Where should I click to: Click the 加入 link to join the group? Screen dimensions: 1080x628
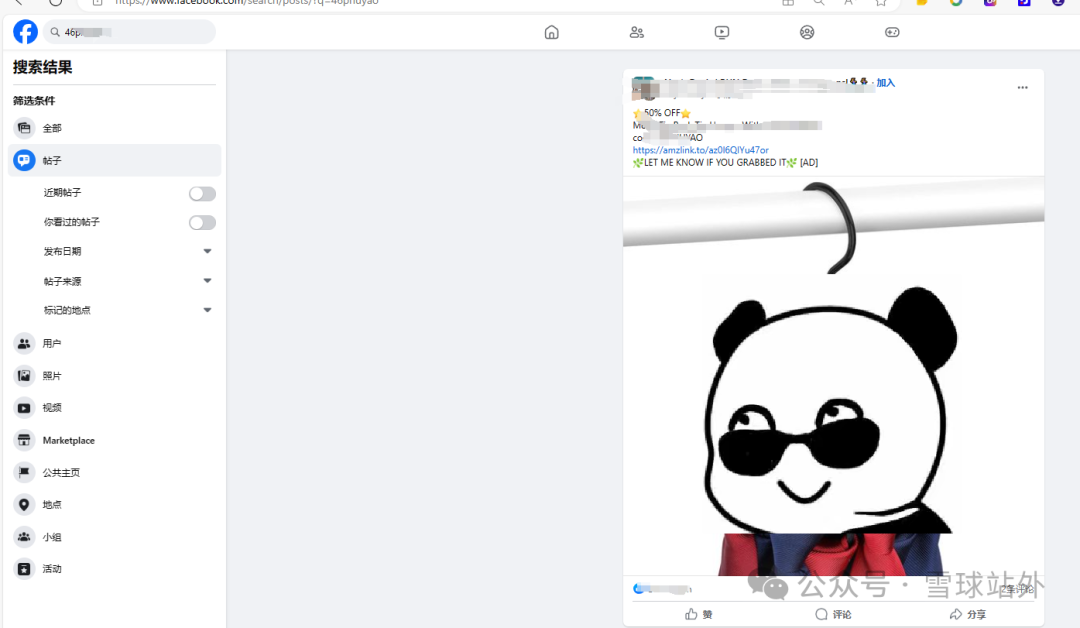tap(886, 83)
